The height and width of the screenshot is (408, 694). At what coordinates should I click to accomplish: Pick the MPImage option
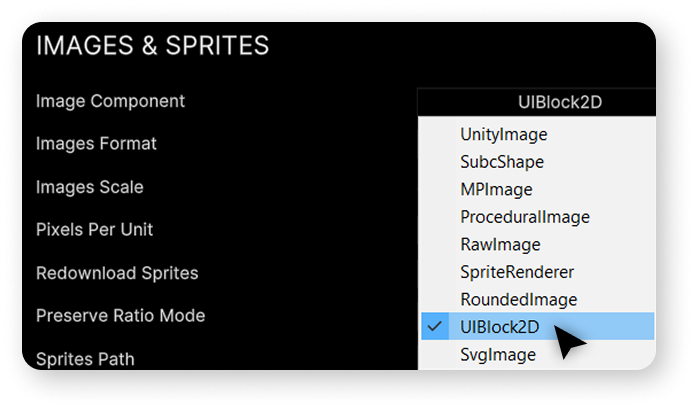pyautogui.click(x=496, y=189)
